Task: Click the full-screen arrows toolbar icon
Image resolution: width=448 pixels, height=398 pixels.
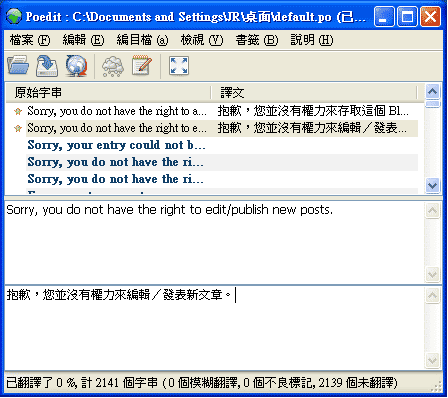Action: click(x=179, y=65)
